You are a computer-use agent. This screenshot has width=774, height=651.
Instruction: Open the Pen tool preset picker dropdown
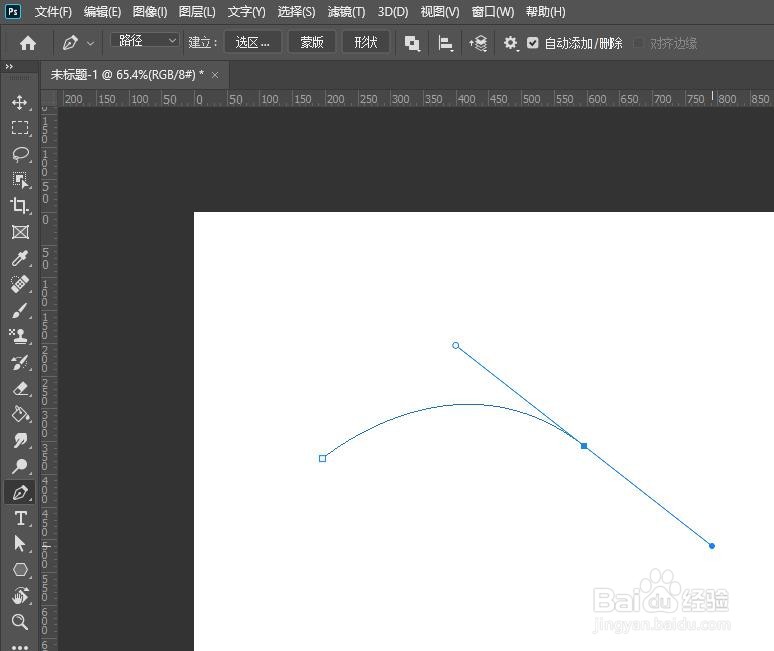pyautogui.click(x=90, y=43)
